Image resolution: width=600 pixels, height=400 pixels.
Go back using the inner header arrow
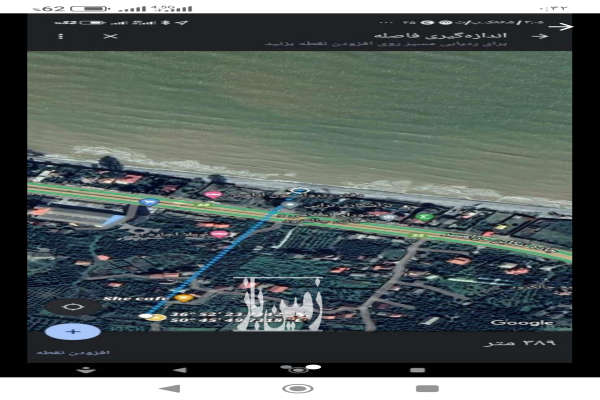tap(540, 36)
